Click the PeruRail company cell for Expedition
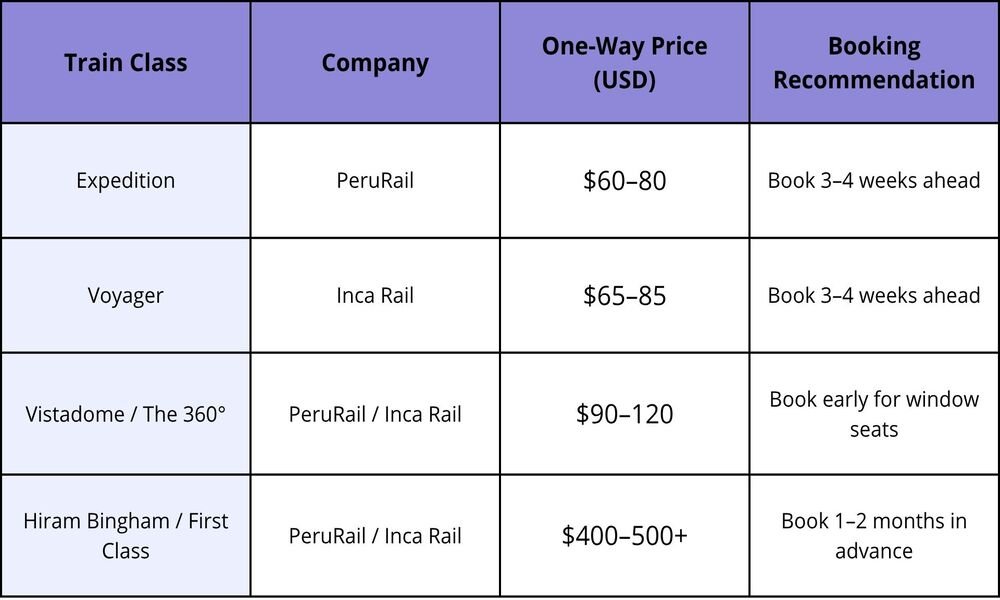Viewport: 1000px width, 600px height. point(375,181)
